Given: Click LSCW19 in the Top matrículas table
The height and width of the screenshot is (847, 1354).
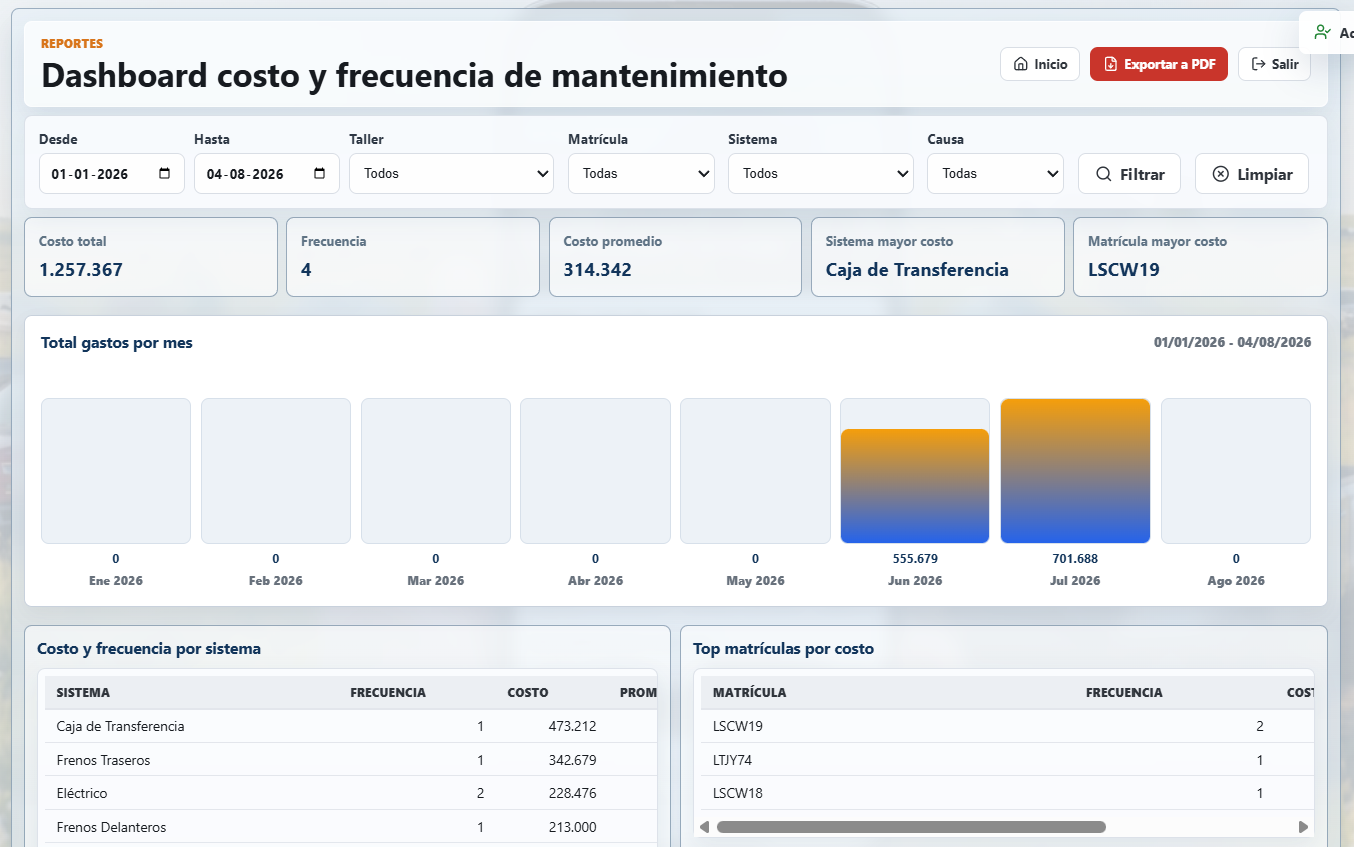Looking at the screenshot, I should point(738,726).
